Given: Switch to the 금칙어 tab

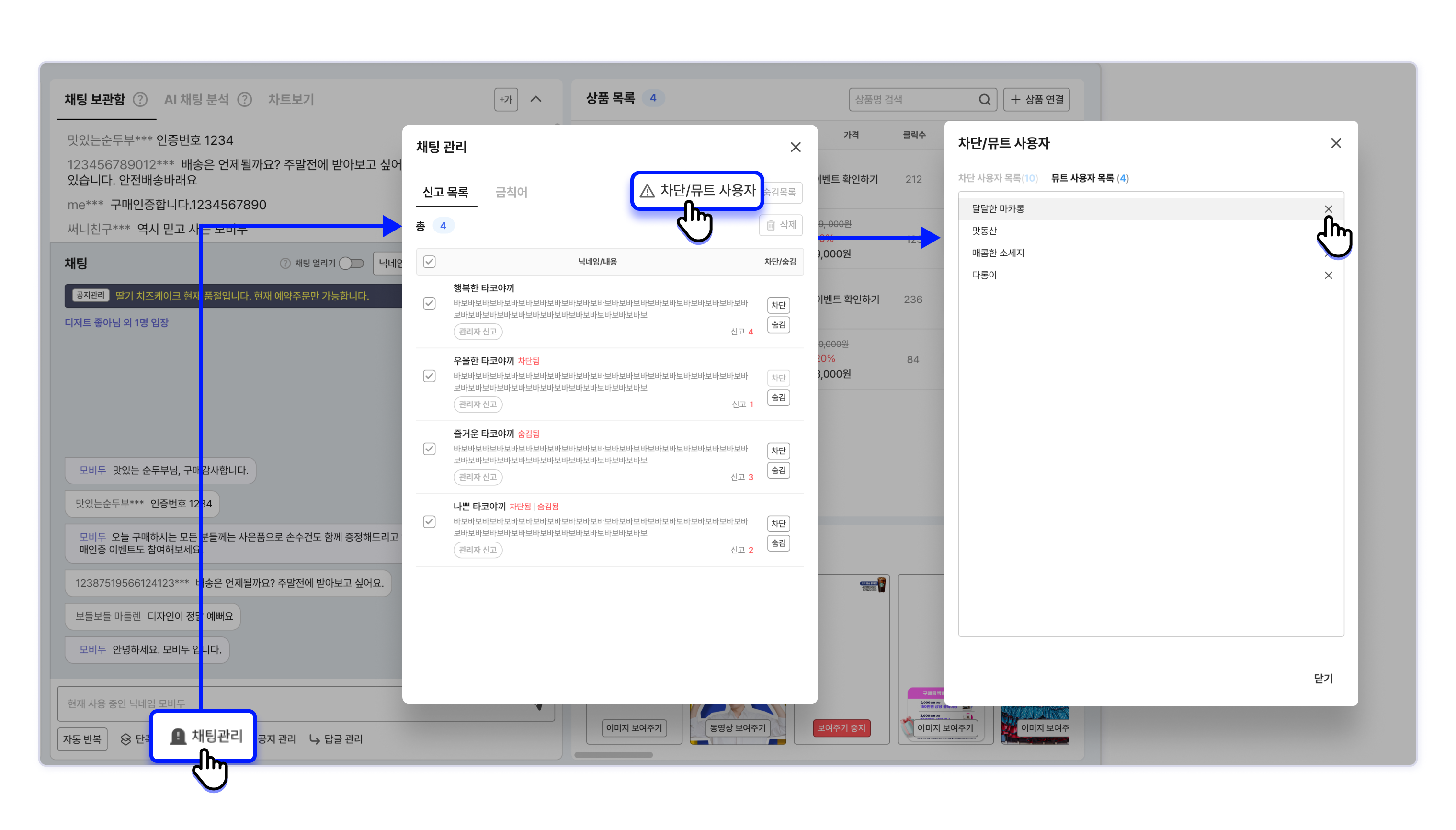Looking at the screenshot, I should pyautogui.click(x=511, y=193).
